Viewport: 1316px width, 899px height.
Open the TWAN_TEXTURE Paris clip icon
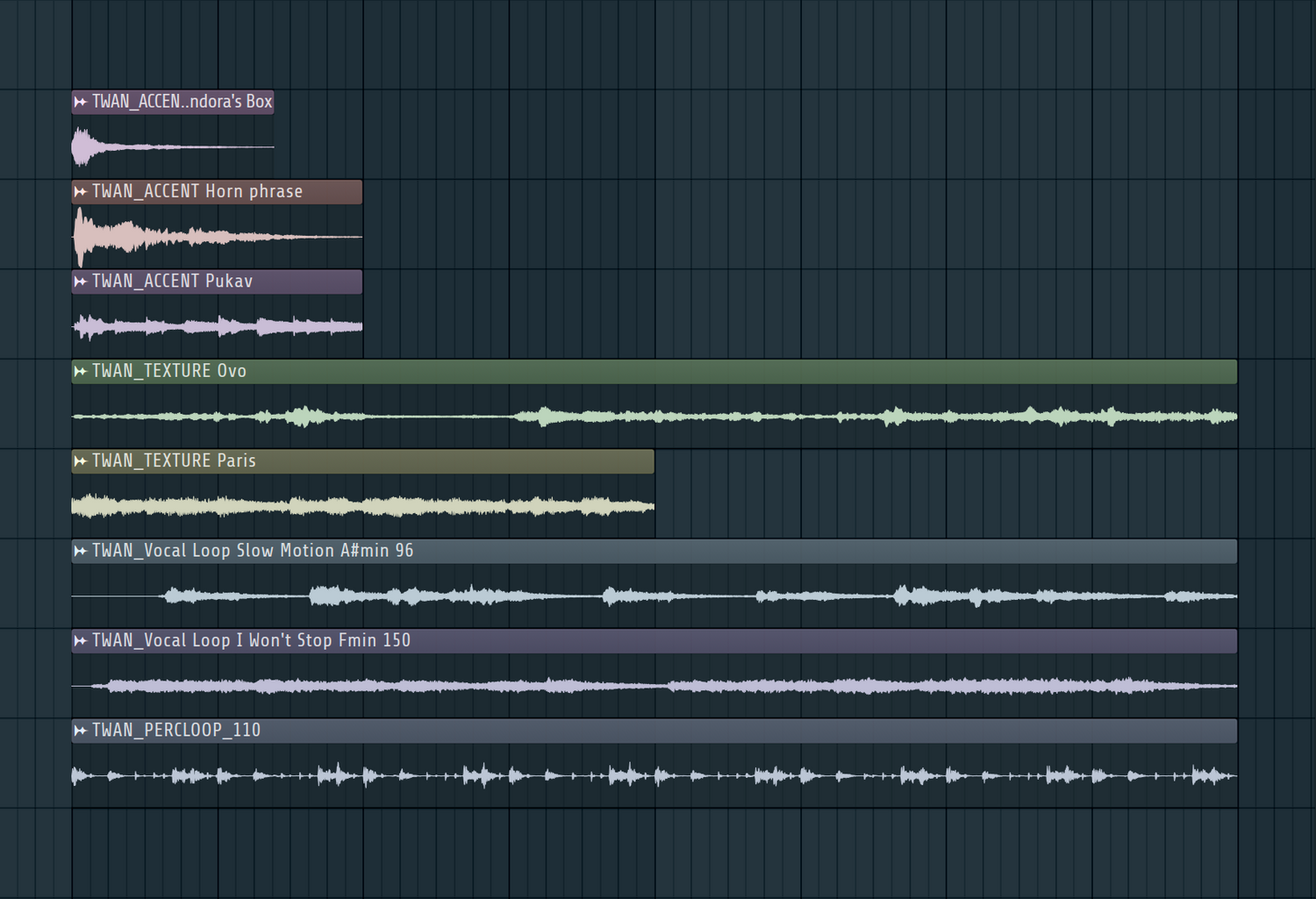click(x=81, y=461)
